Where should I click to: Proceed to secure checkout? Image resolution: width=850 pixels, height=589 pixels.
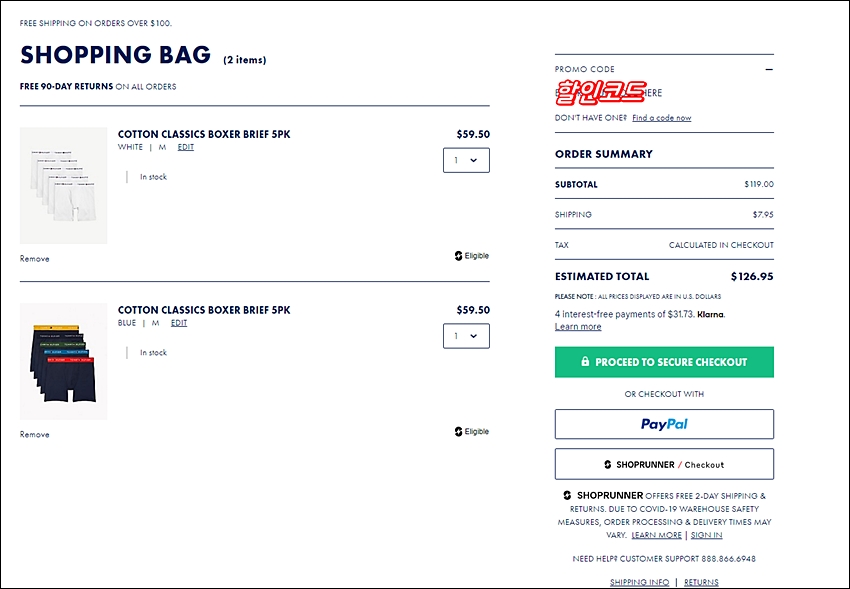[x=664, y=362]
